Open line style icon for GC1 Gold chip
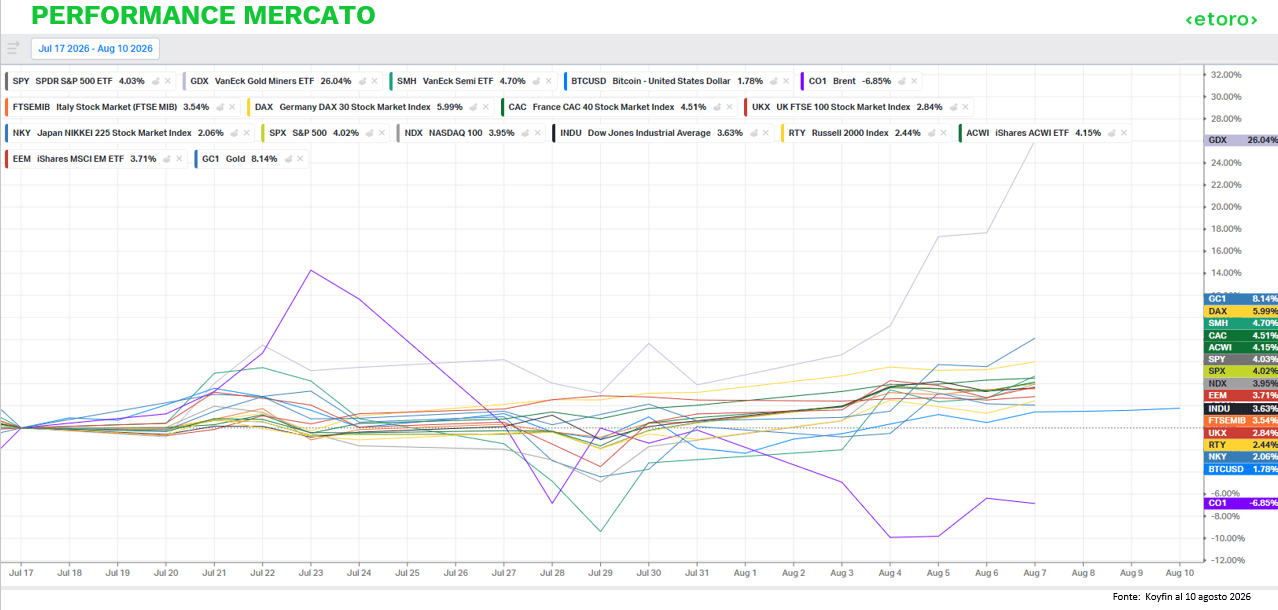The height and width of the screenshot is (610, 1278). point(287,159)
